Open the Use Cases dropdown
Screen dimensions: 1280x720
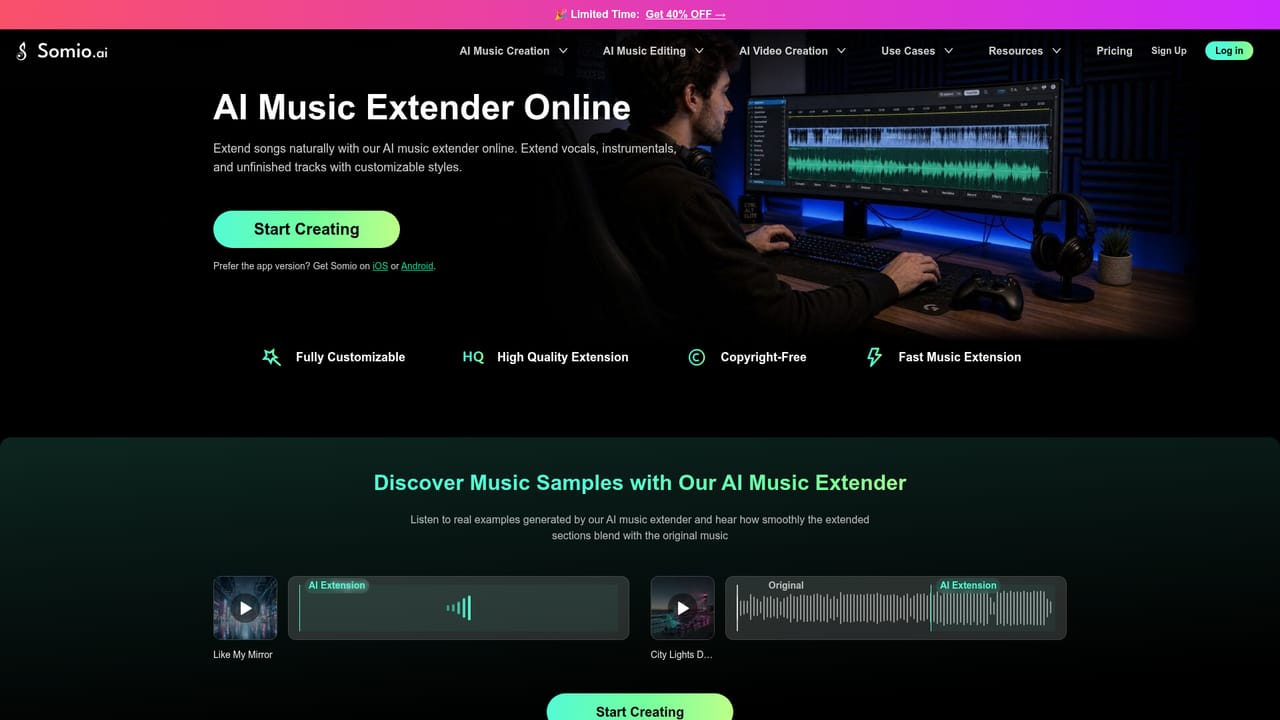click(x=917, y=51)
